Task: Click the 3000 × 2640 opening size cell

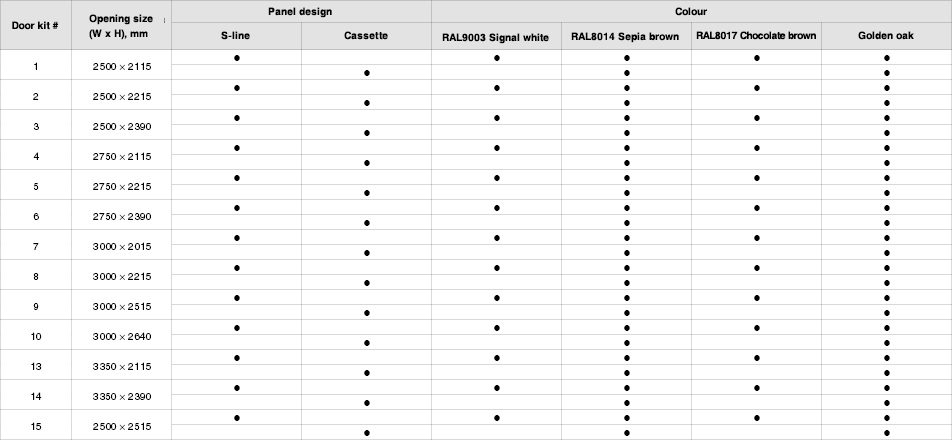Action: (121, 336)
